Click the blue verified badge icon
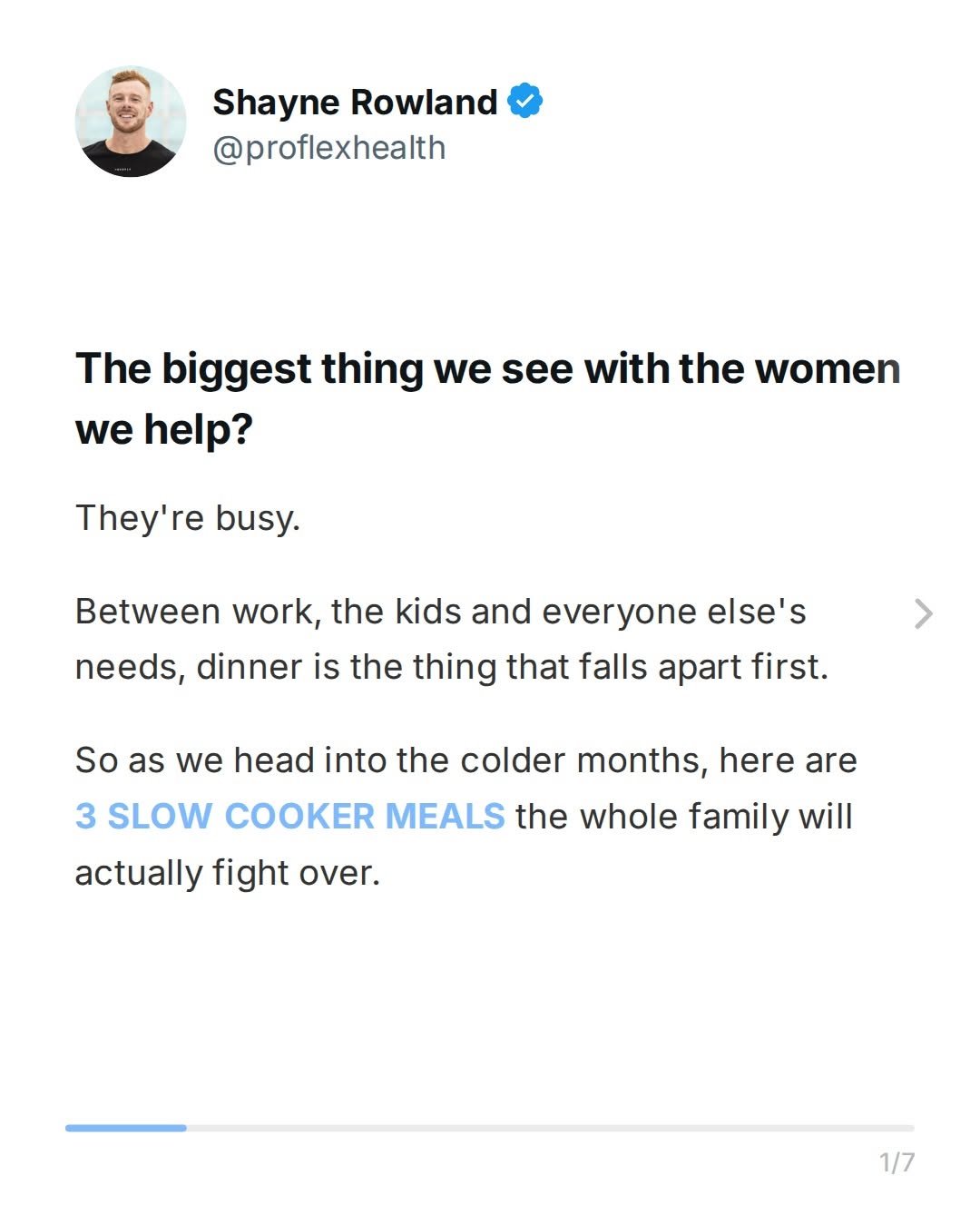This screenshot has height=1225, width=980. pos(524,101)
